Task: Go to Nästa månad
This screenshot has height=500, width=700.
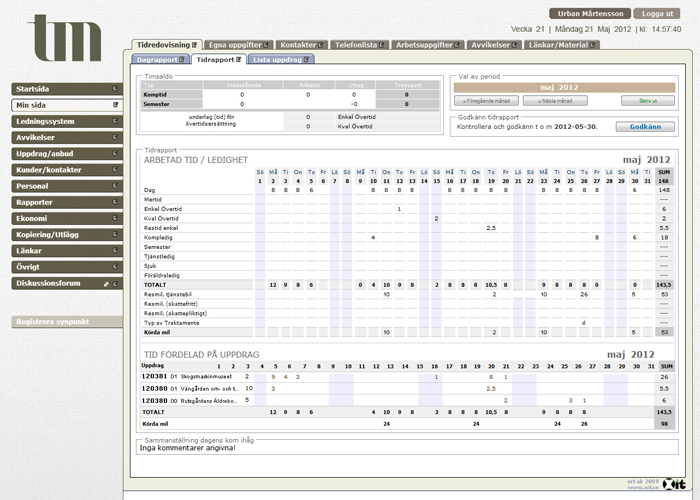Action: (555, 101)
